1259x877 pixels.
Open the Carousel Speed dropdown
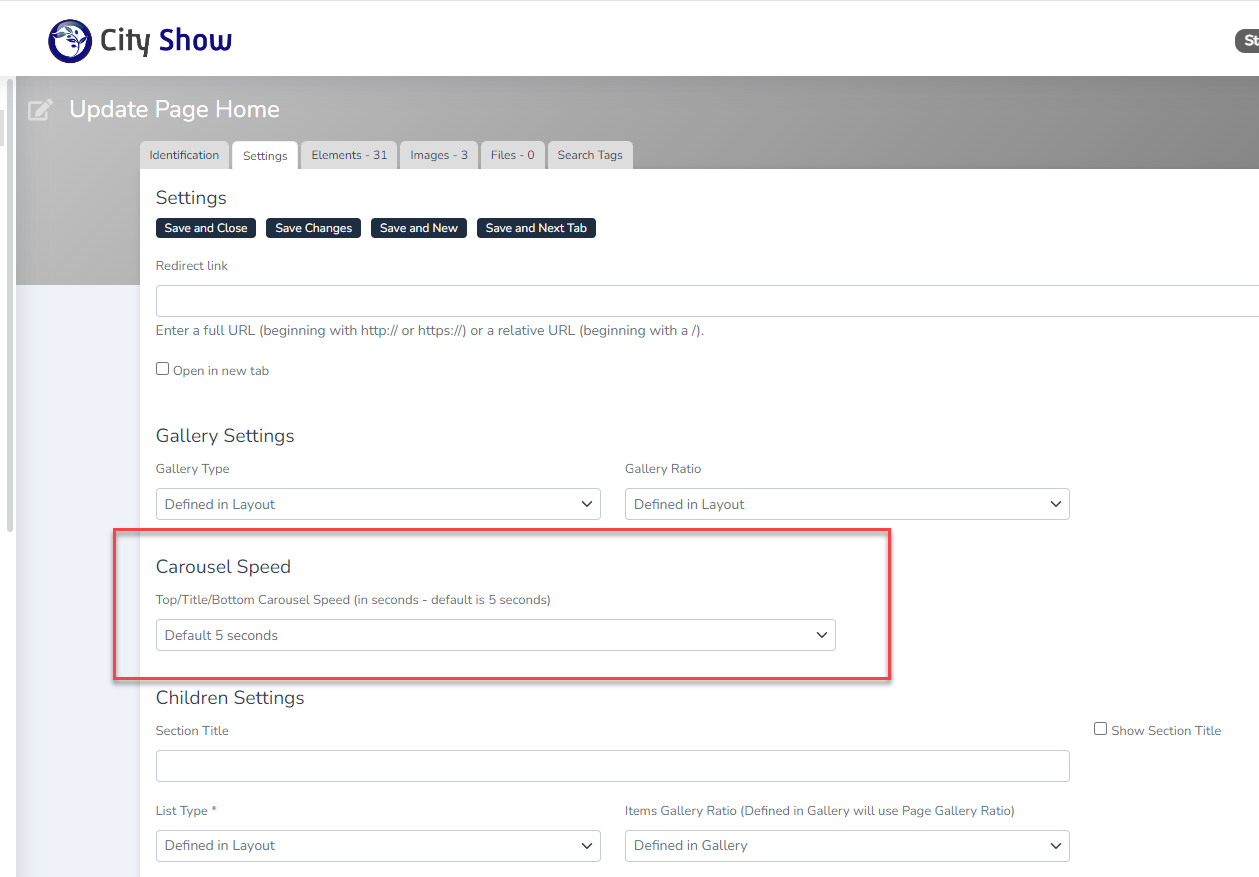pyautogui.click(x=495, y=635)
